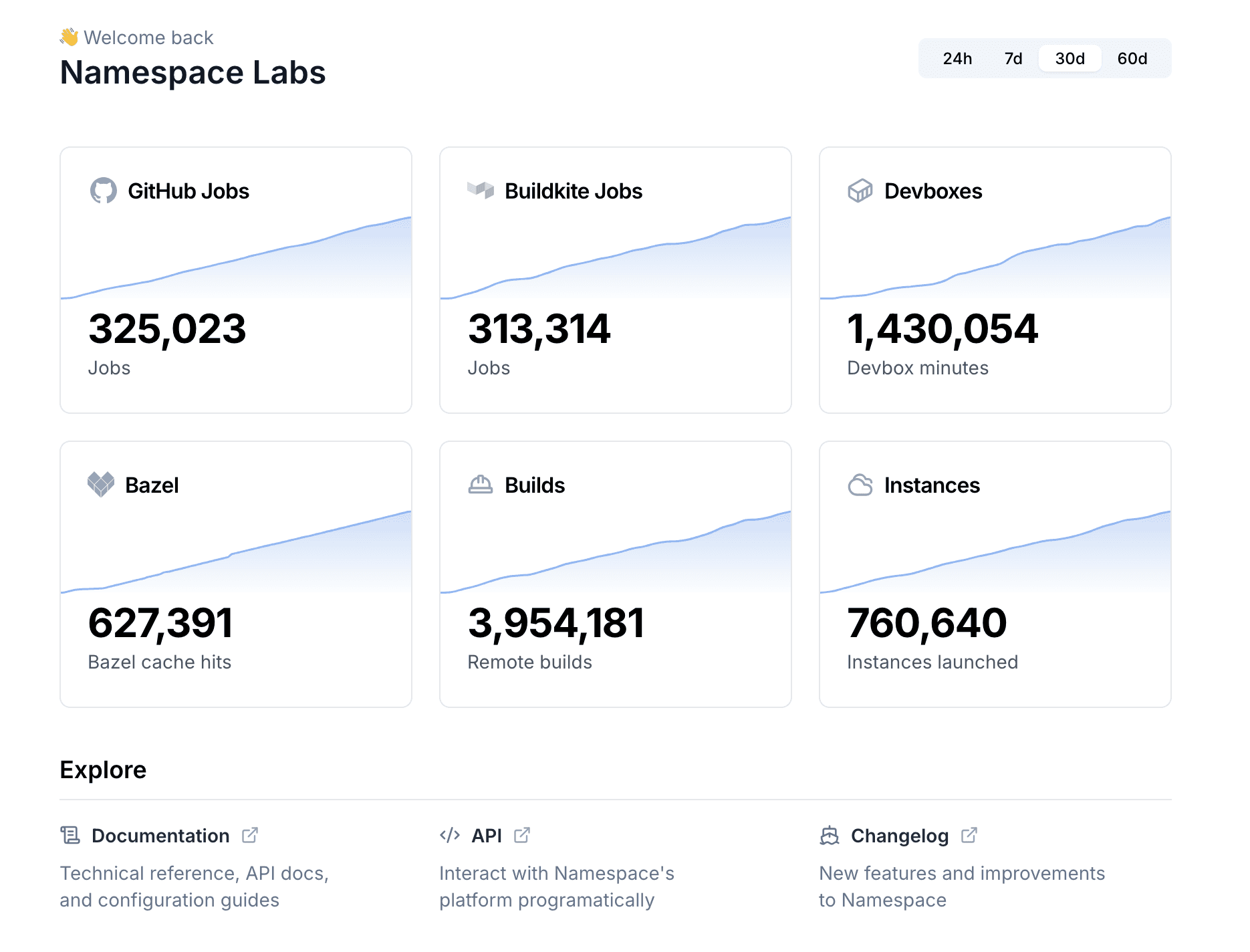Click the waving hand emoji

click(x=69, y=37)
